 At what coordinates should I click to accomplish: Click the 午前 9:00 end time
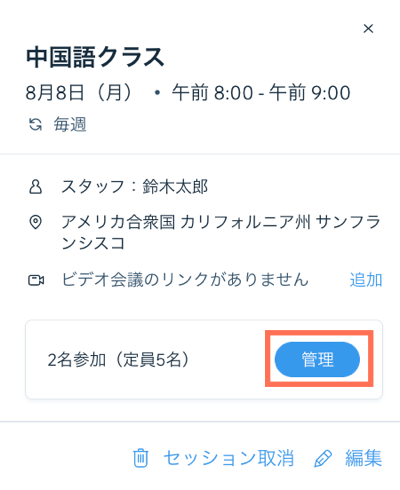point(310,93)
